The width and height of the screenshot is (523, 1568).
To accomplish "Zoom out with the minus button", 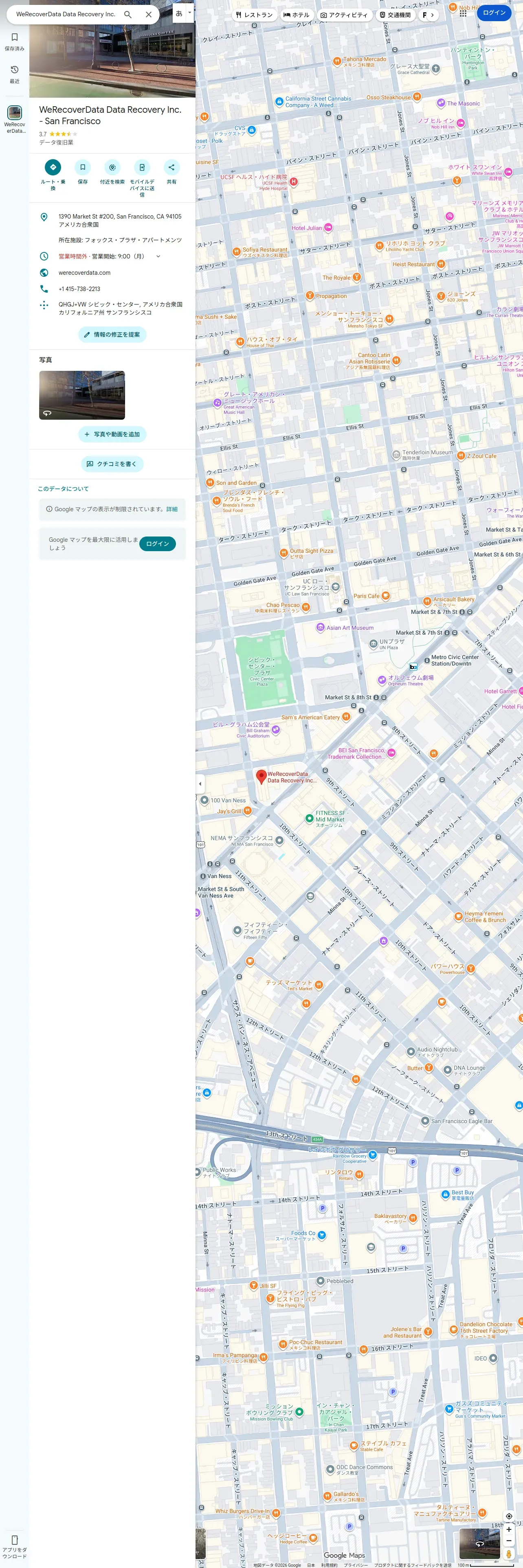I will [x=509, y=1541].
